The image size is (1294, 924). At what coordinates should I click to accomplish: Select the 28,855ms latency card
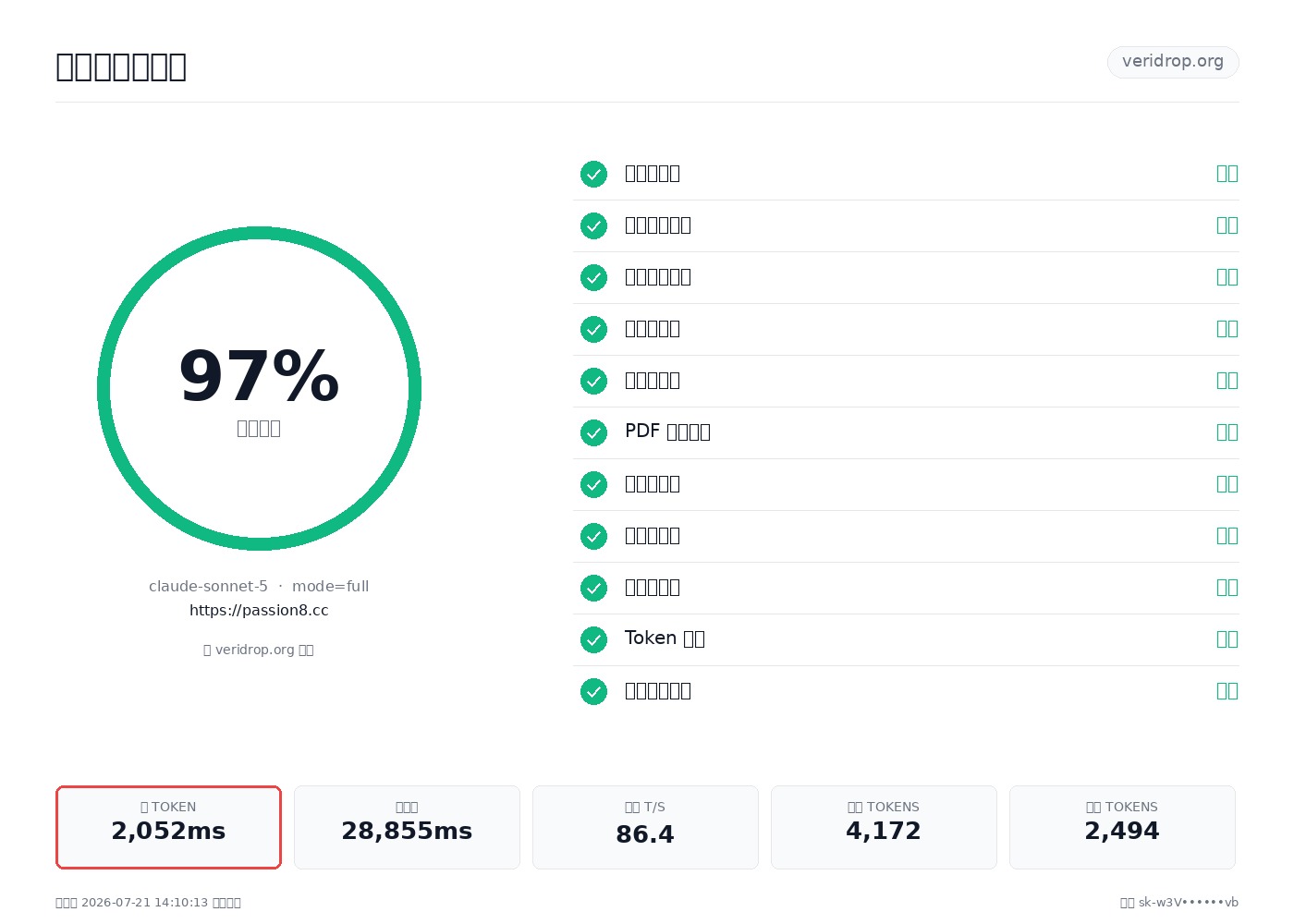tap(407, 827)
